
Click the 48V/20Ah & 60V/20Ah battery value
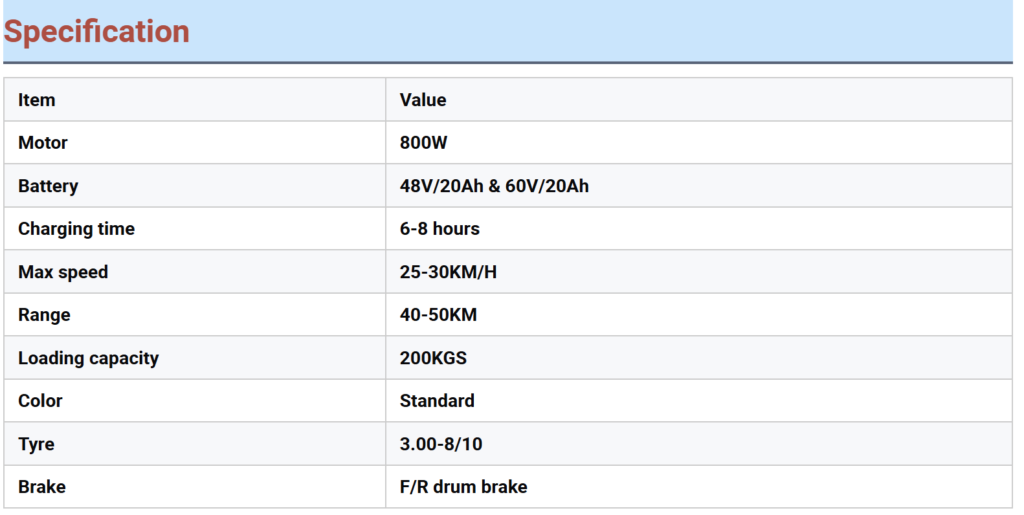[494, 186]
